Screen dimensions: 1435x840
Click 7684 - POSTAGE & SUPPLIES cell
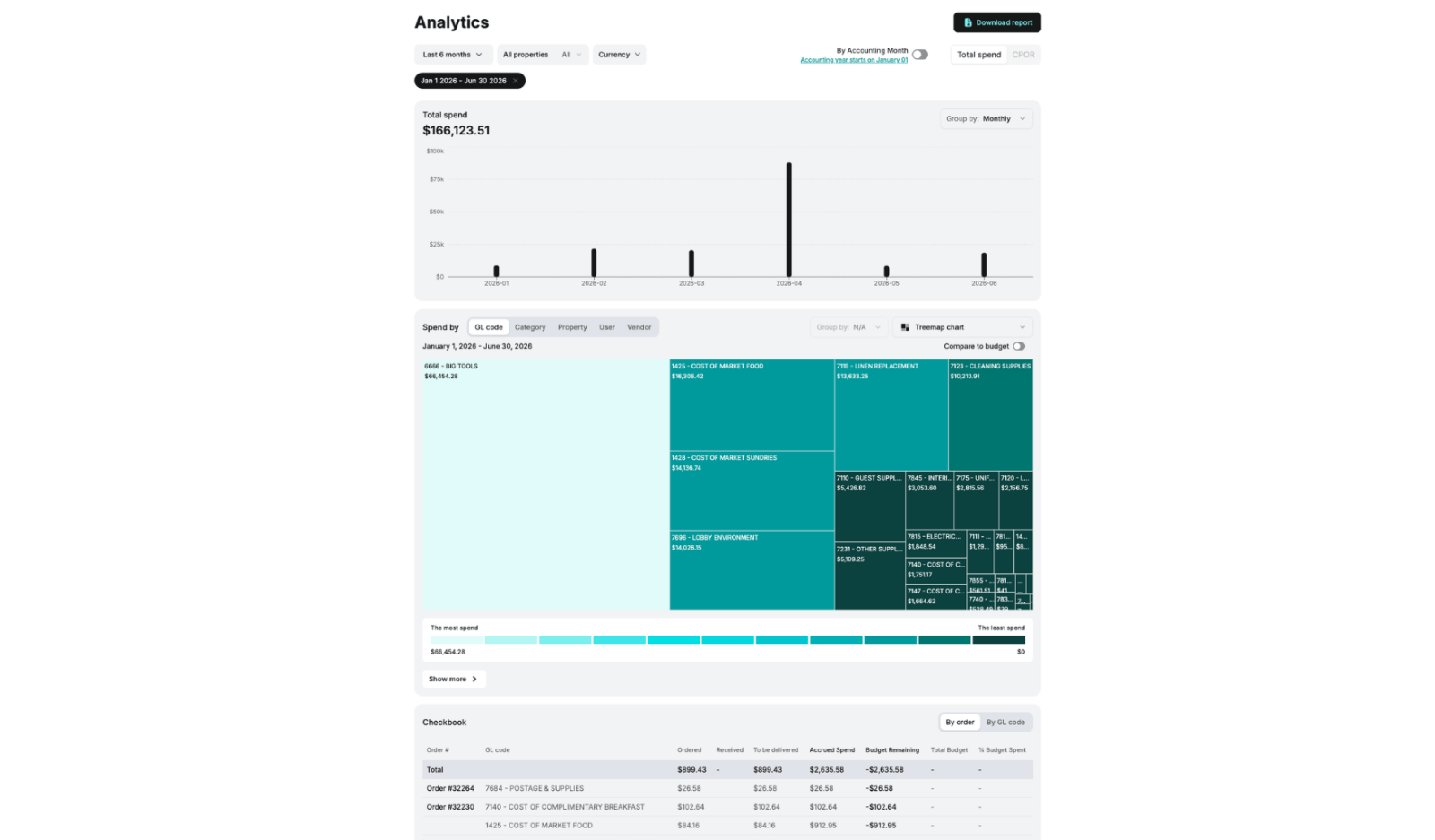[x=535, y=789]
